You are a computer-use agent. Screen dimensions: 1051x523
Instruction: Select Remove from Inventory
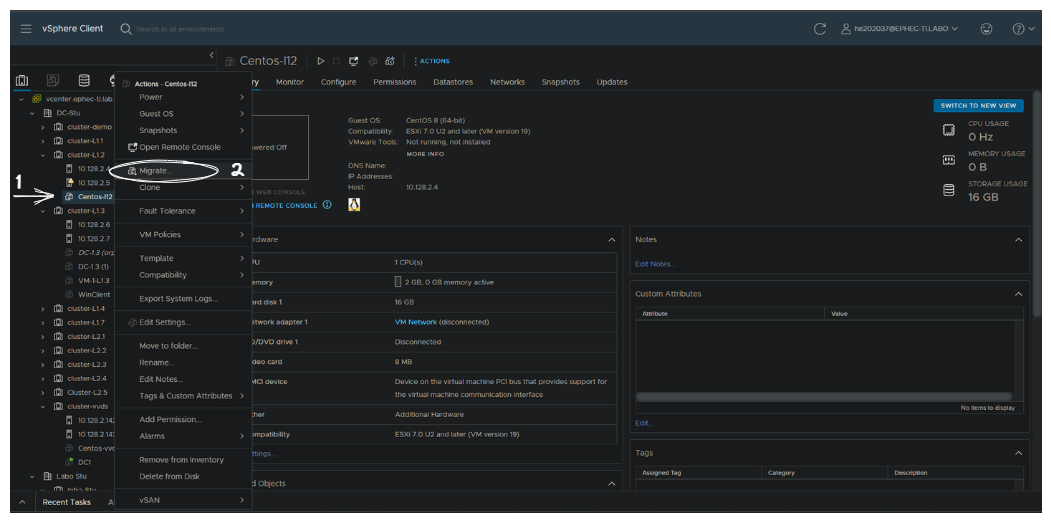pos(183,460)
